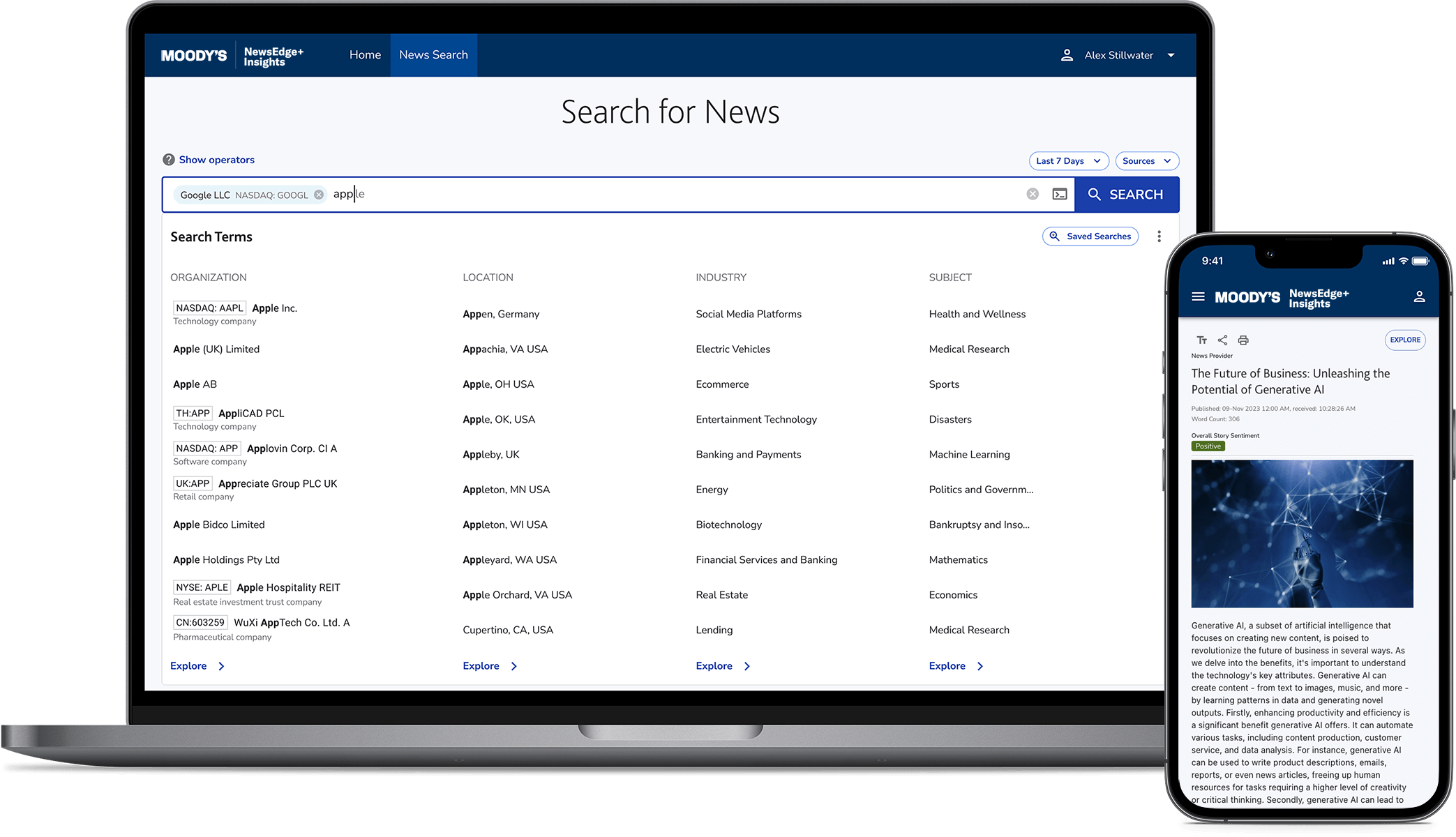The image size is (1456, 837).
Task: Select the News Search tab
Action: (x=433, y=55)
